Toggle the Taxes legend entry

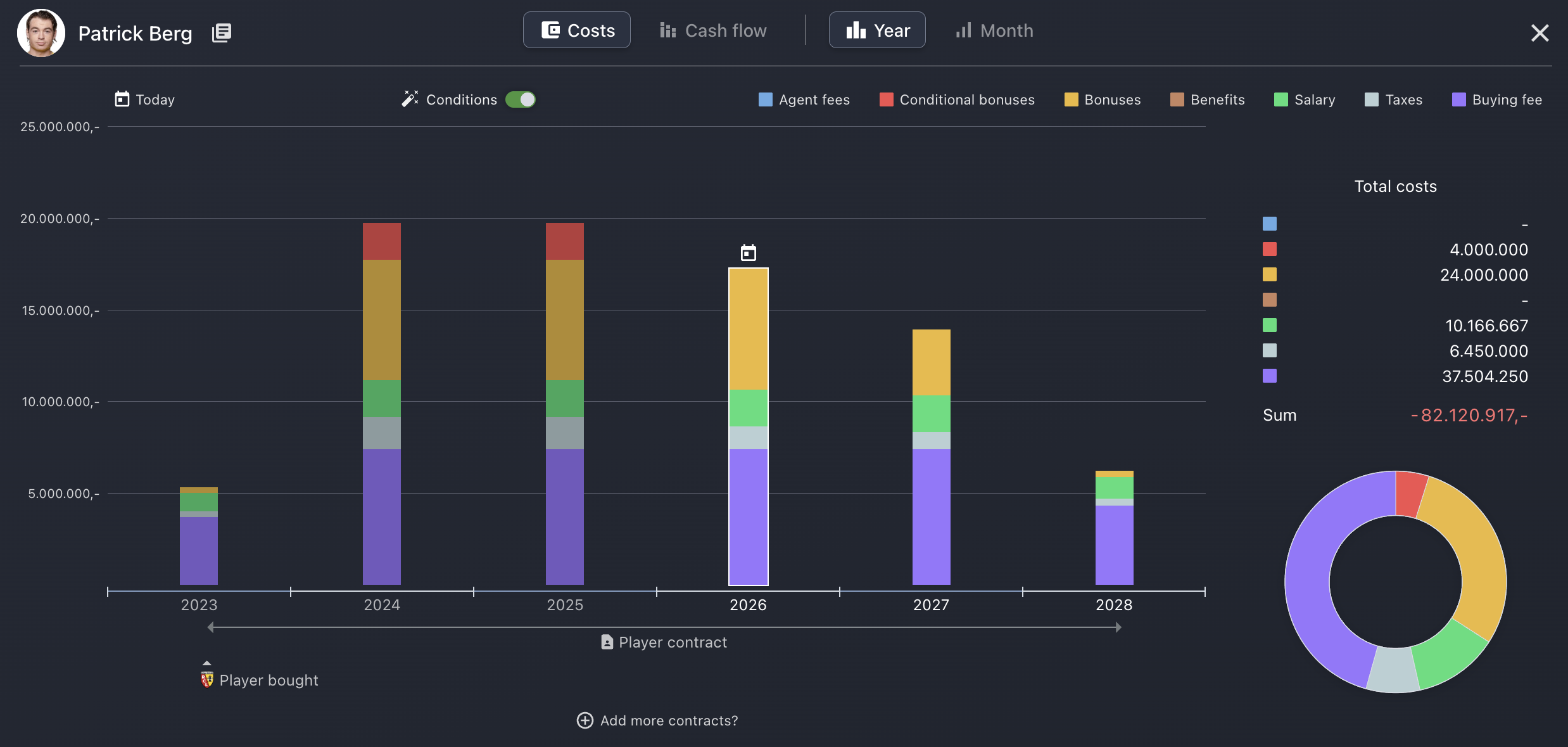1393,99
